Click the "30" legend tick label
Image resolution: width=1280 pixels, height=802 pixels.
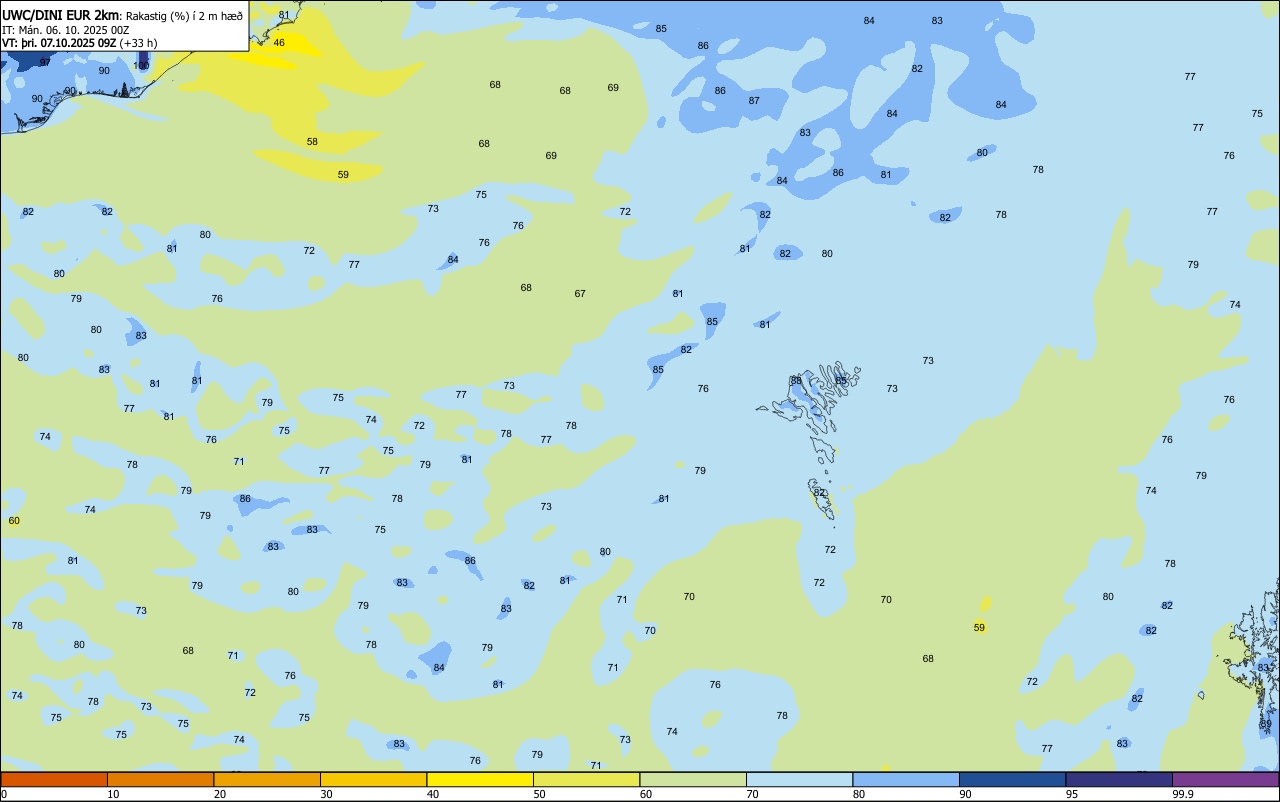(x=326, y=794)
